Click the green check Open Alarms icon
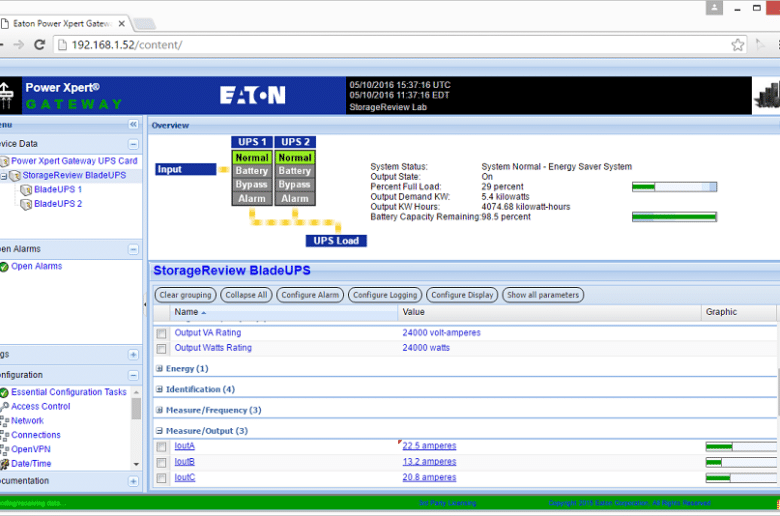Viewport: 780px width, 516px height. (4, 267)
